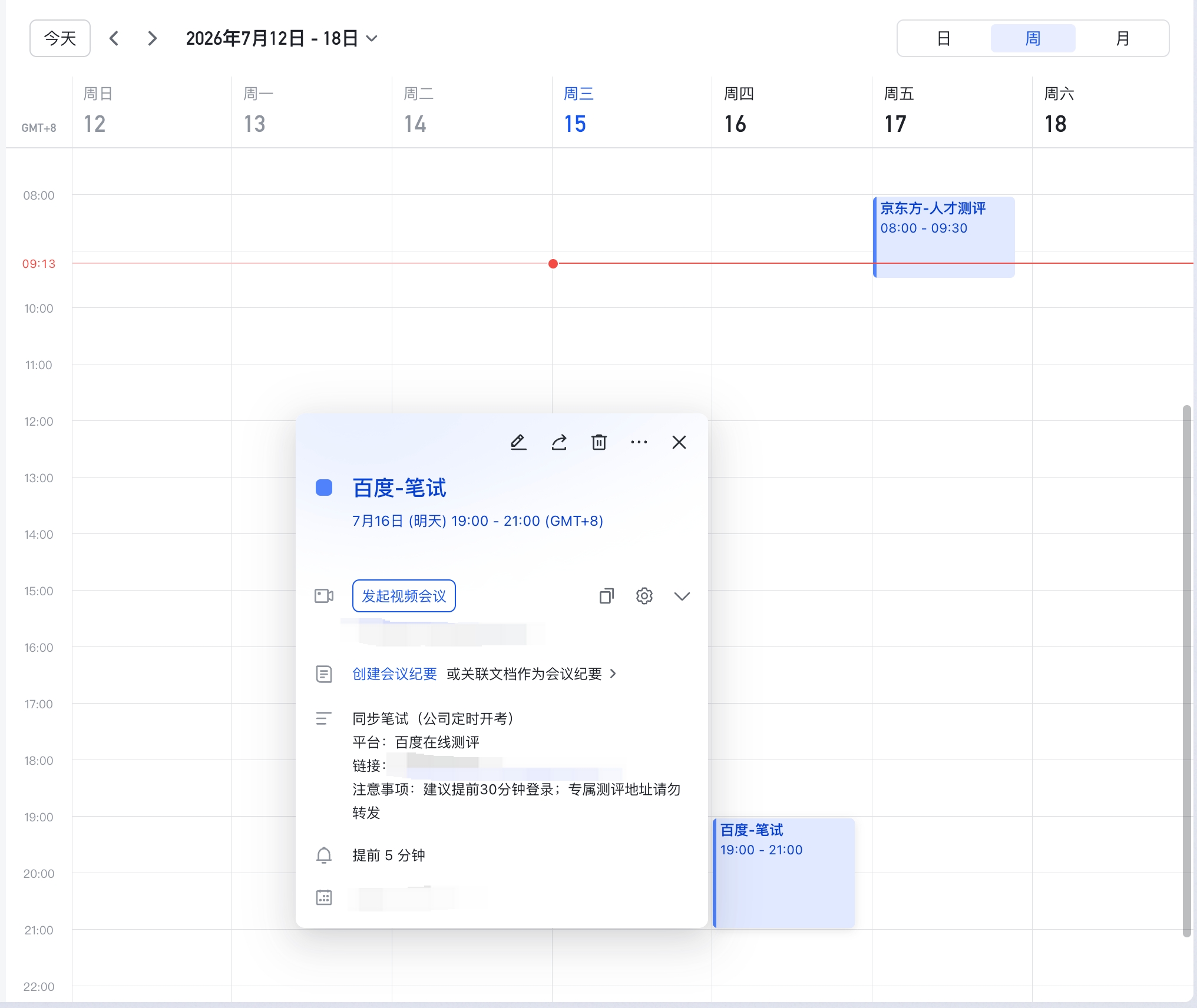This screenshot has height=1008, width=1197.
Task: Click red current-time marker dot 09:13
Action: tap(553, 264)
